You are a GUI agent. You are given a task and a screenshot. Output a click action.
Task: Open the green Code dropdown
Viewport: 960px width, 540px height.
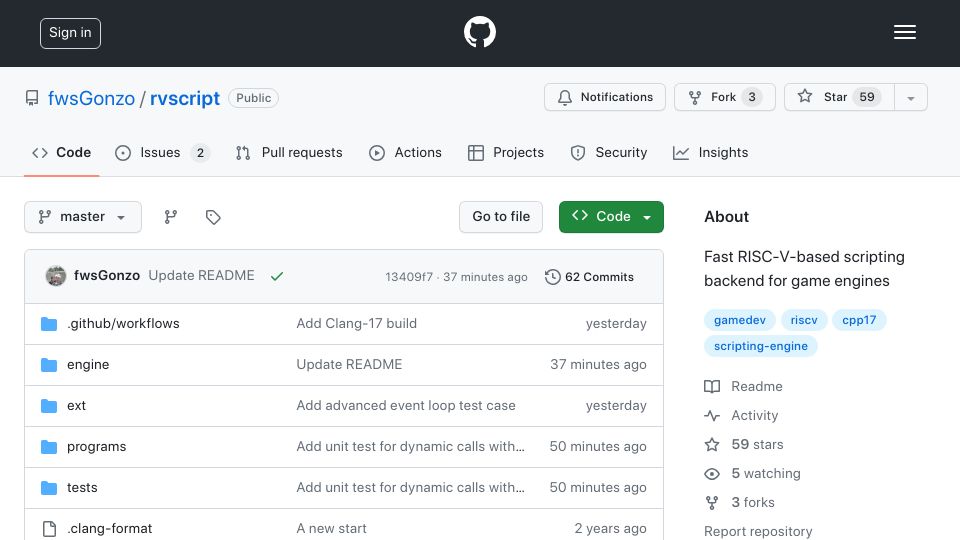(611, 217)
